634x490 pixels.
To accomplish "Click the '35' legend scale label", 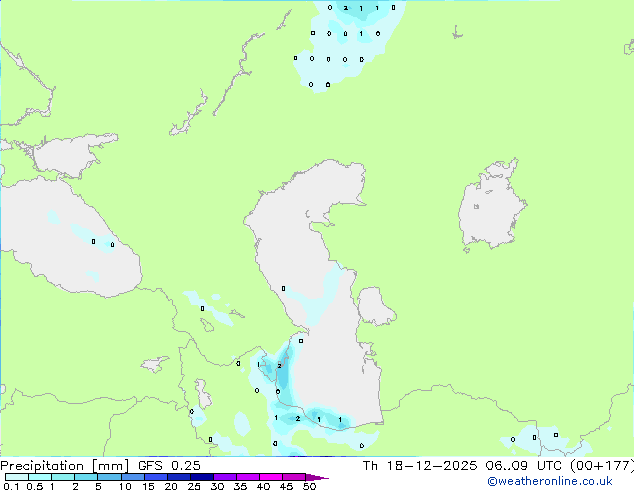I will (240, 486).
